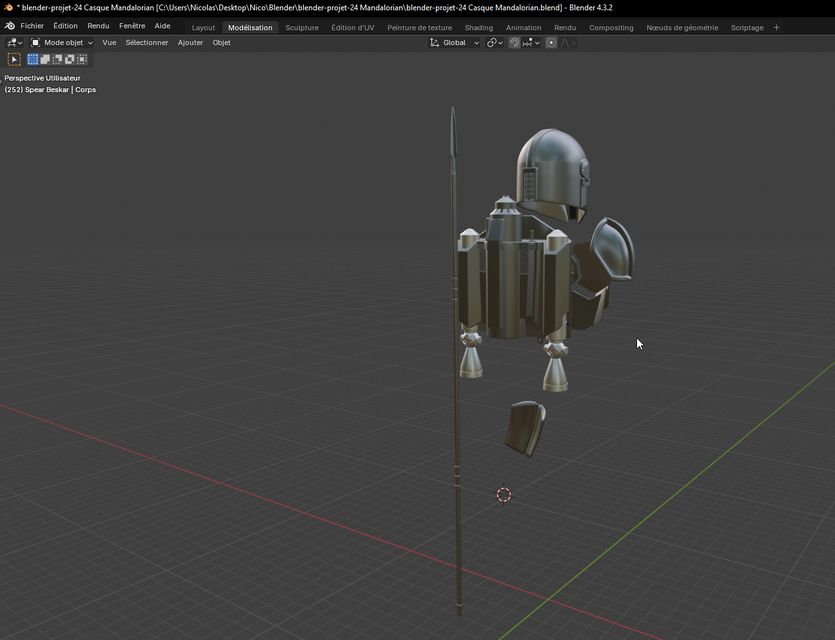Viewport: 835px width, 640px height.
Task: Open the snapping options dropdown arrow
Action: (x=536, y=42)
